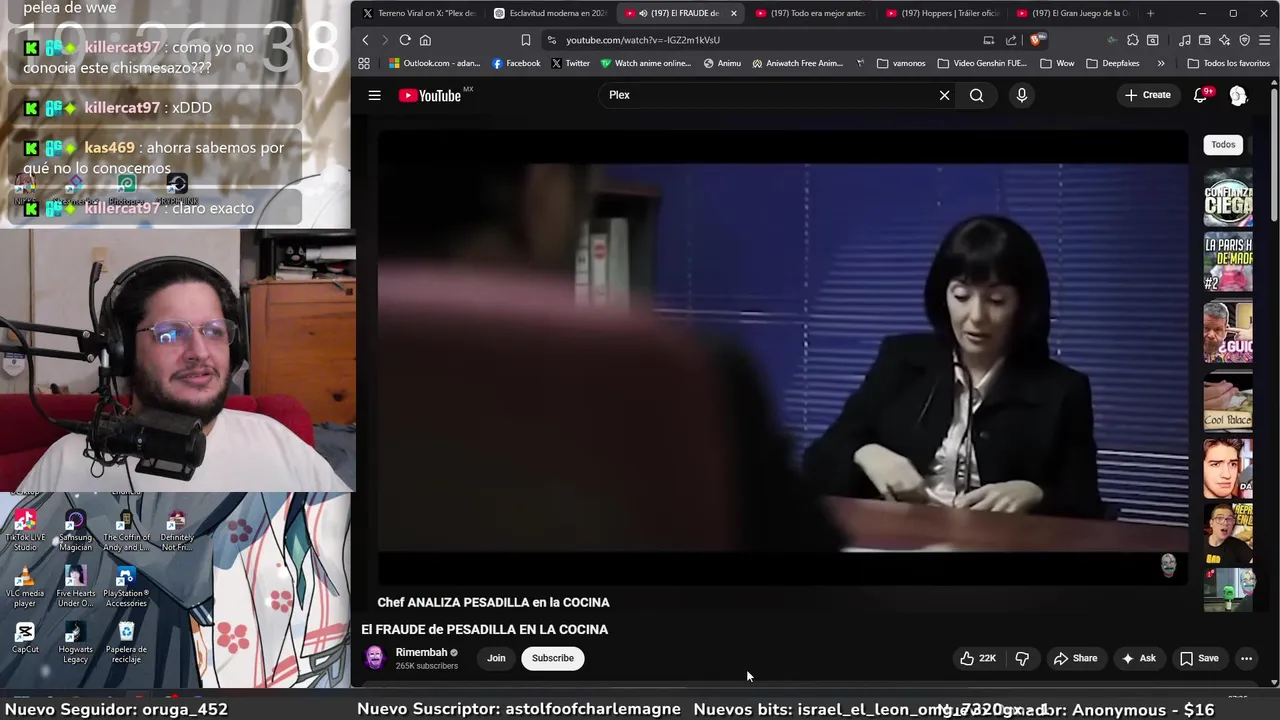Open Rimembah channel name link
The height and width of the screenshot is (720, 1280).
tap(421, 652)
